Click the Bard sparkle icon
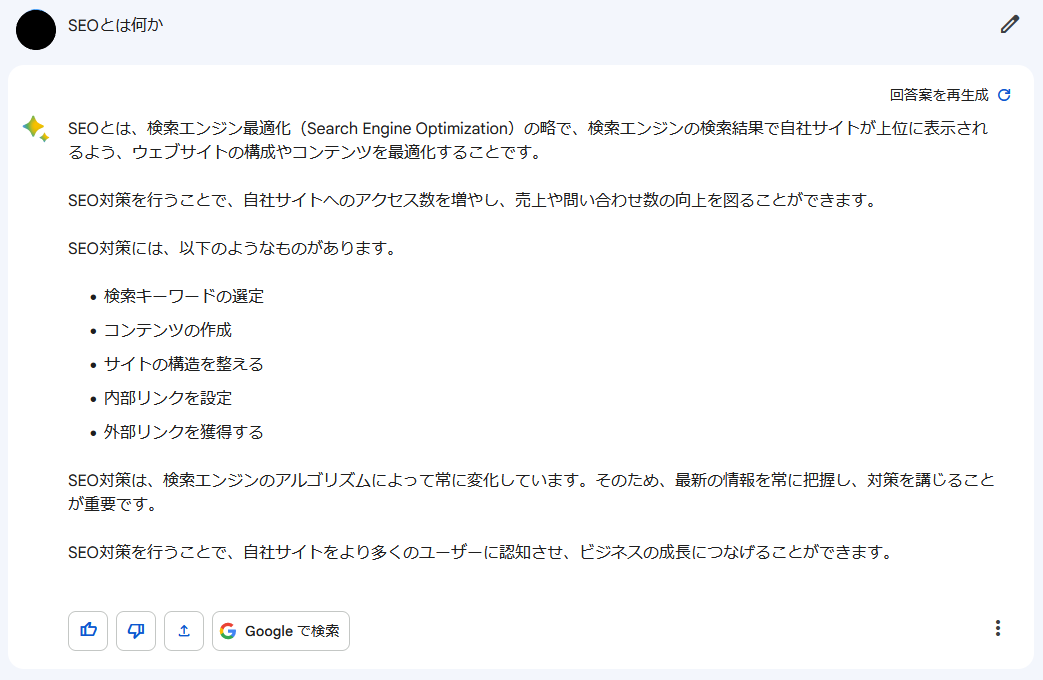 35,129
